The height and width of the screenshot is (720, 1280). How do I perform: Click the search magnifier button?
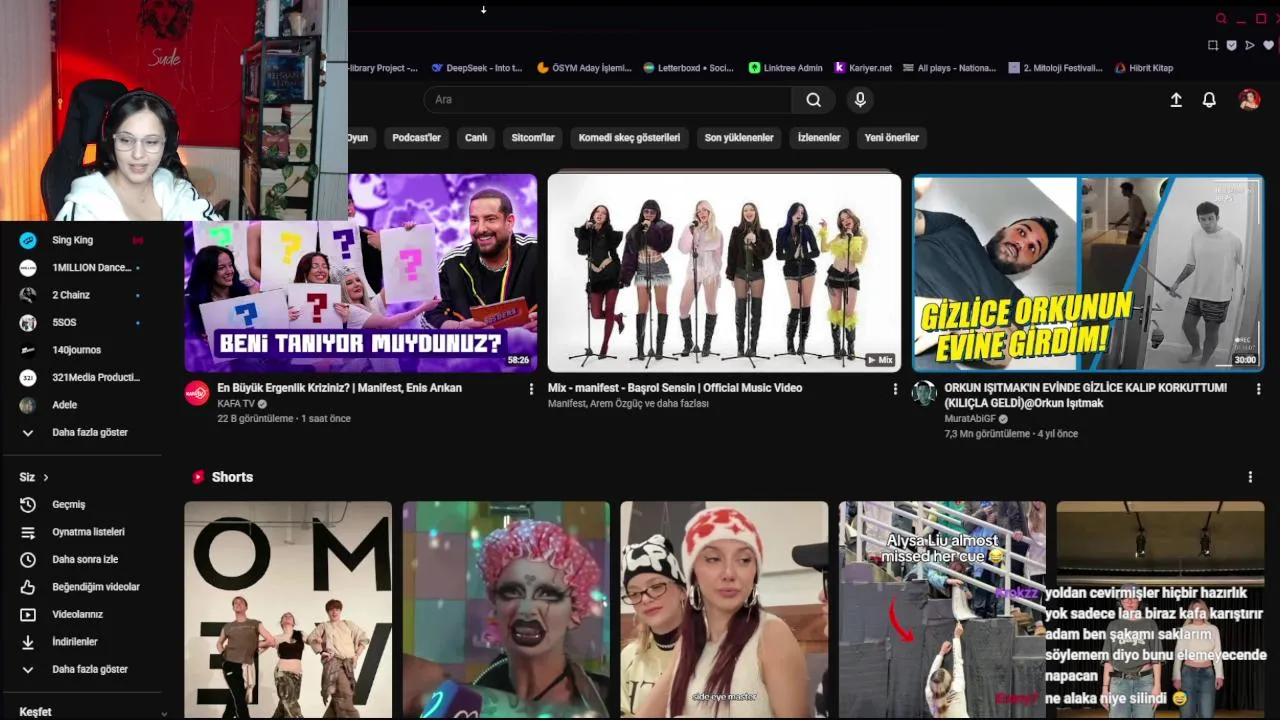point(814,100)
